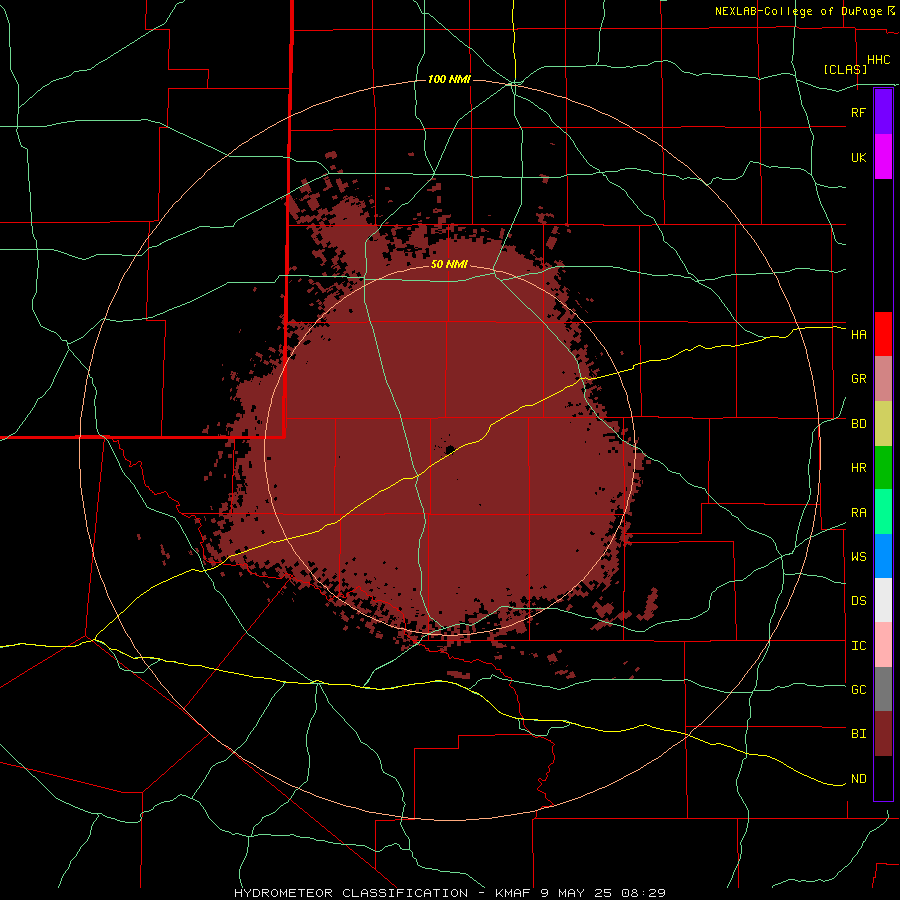900x900 pixels.
Task: Click the 50 NMI range ring label
Action: [449, 264]
